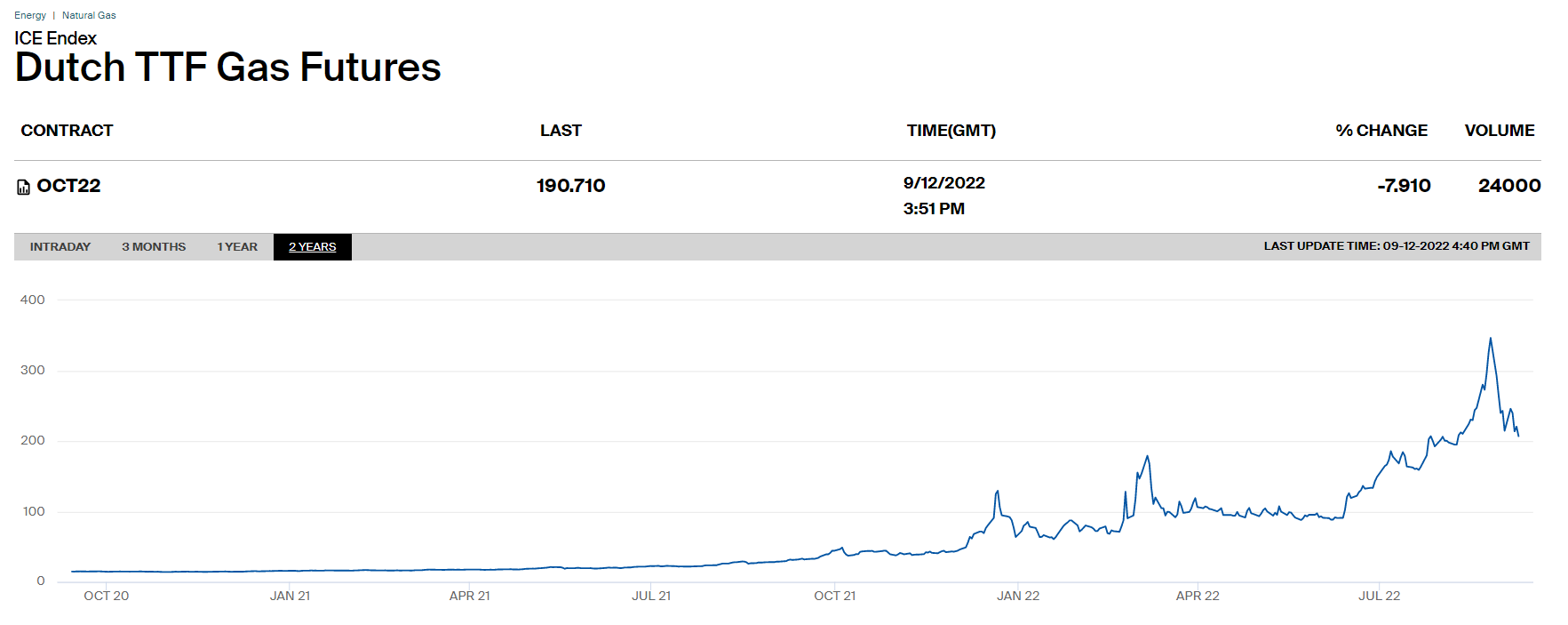Click the chart's highest price peak
This screenshot has width=1568, height=625.
point(1490,339)
